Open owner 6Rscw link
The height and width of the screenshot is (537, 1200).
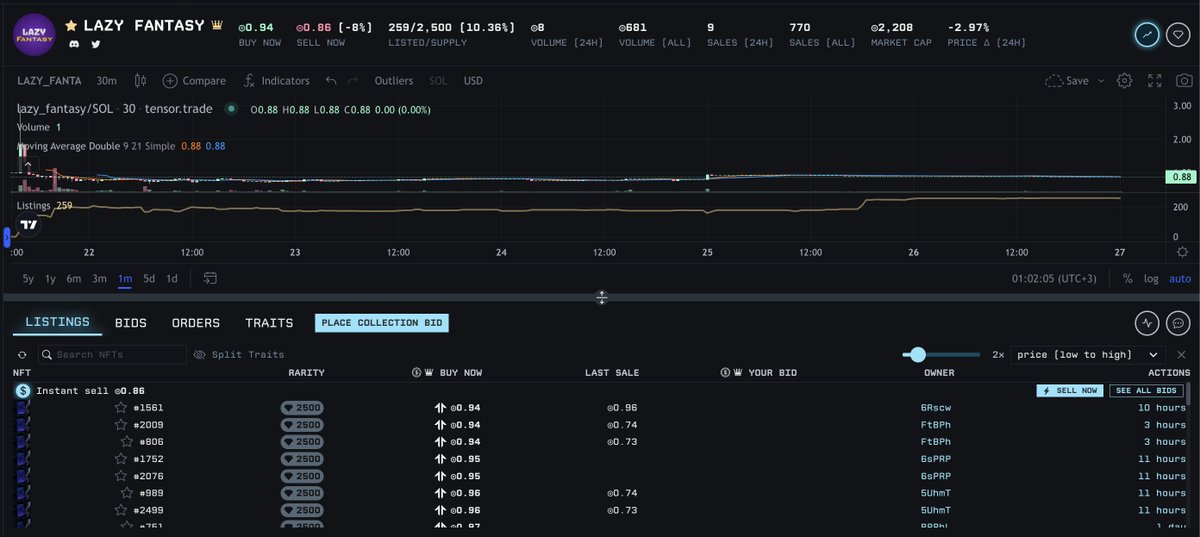tap(936, 408)
